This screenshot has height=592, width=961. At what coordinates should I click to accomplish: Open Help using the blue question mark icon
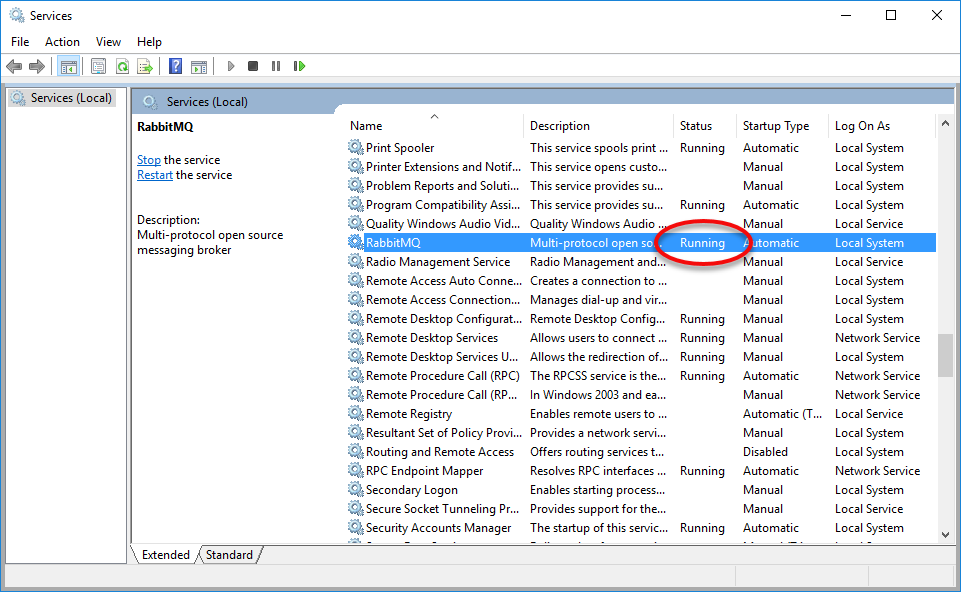176,66
